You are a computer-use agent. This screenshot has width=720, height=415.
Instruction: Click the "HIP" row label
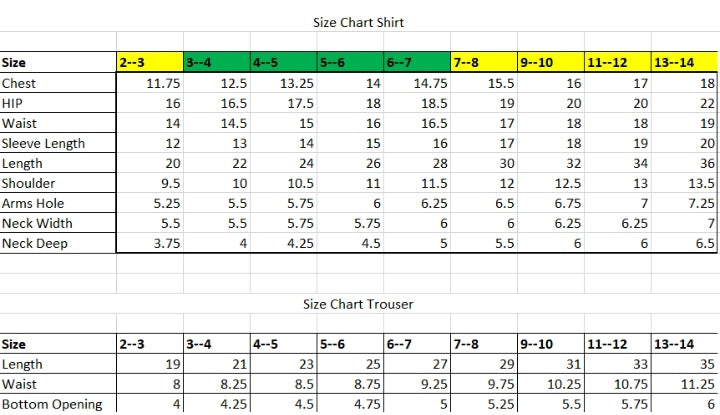point(13,104)
